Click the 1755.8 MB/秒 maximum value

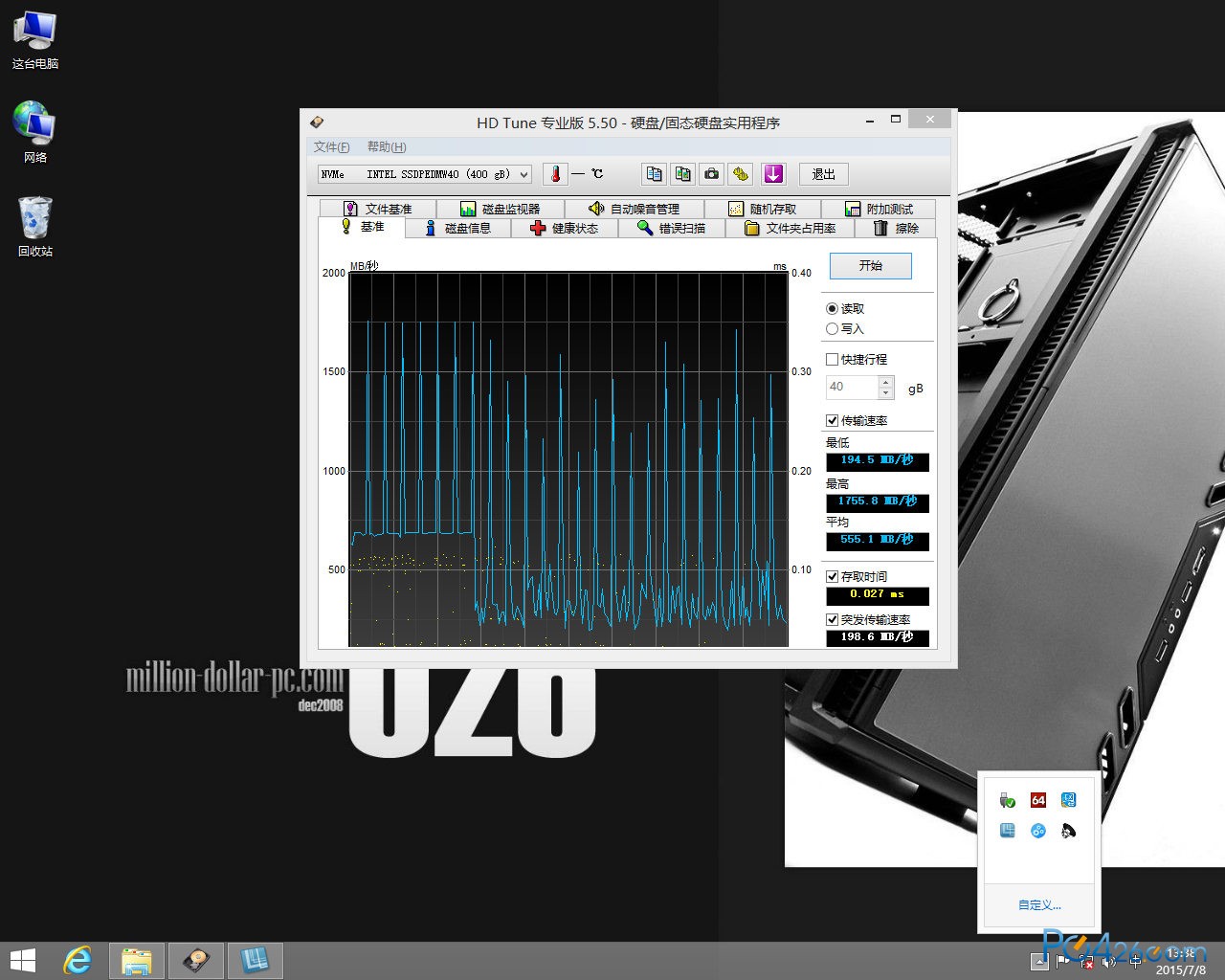click(x=878, y=501)
